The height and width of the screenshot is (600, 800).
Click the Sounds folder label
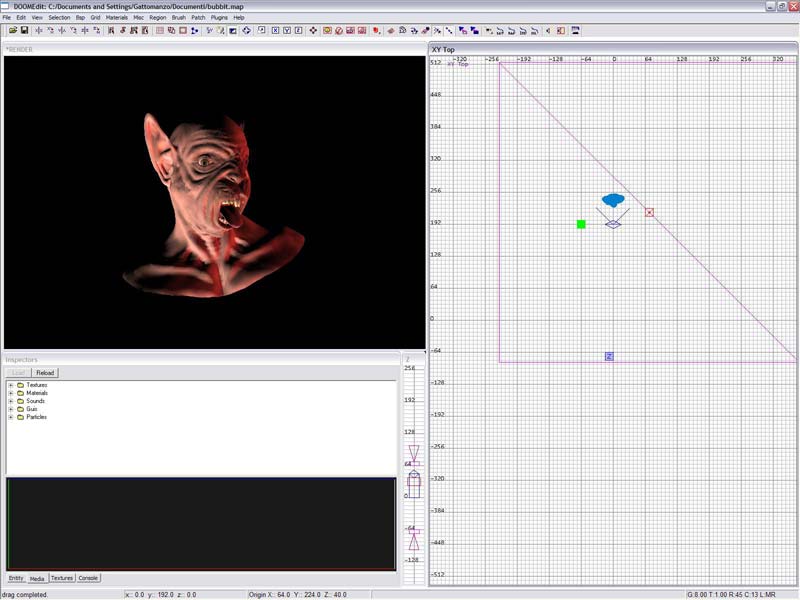click(35, 401)
